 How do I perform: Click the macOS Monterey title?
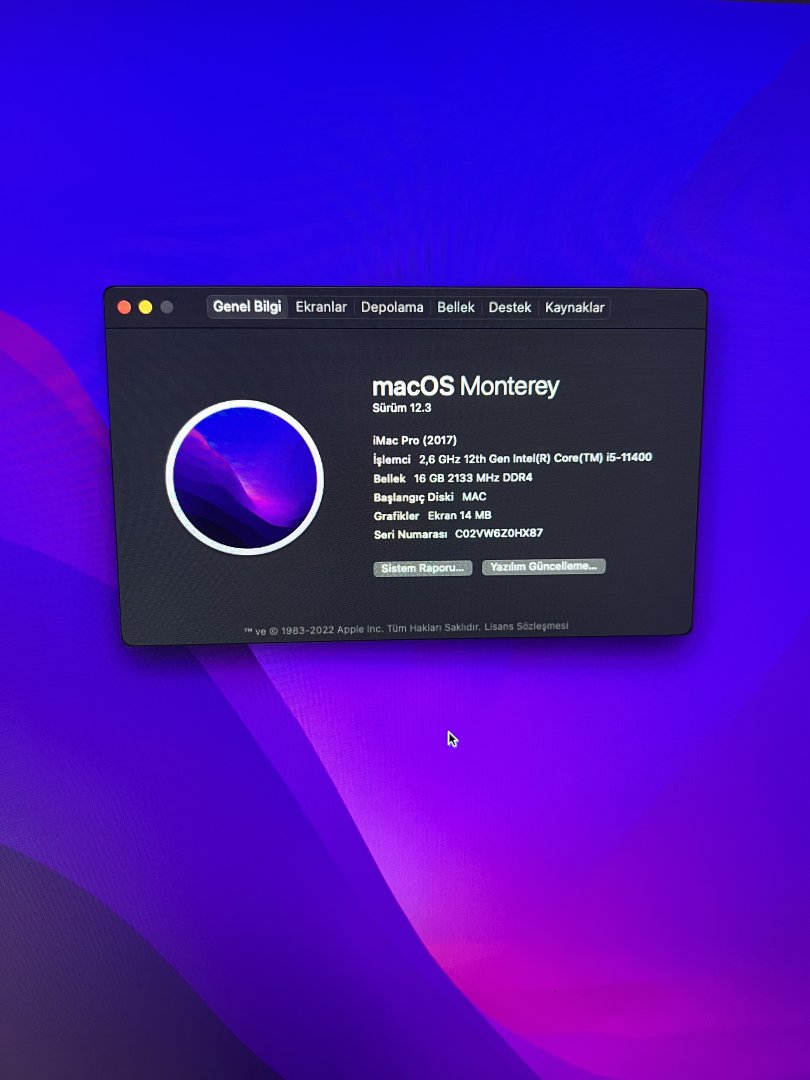pos(466,386)
